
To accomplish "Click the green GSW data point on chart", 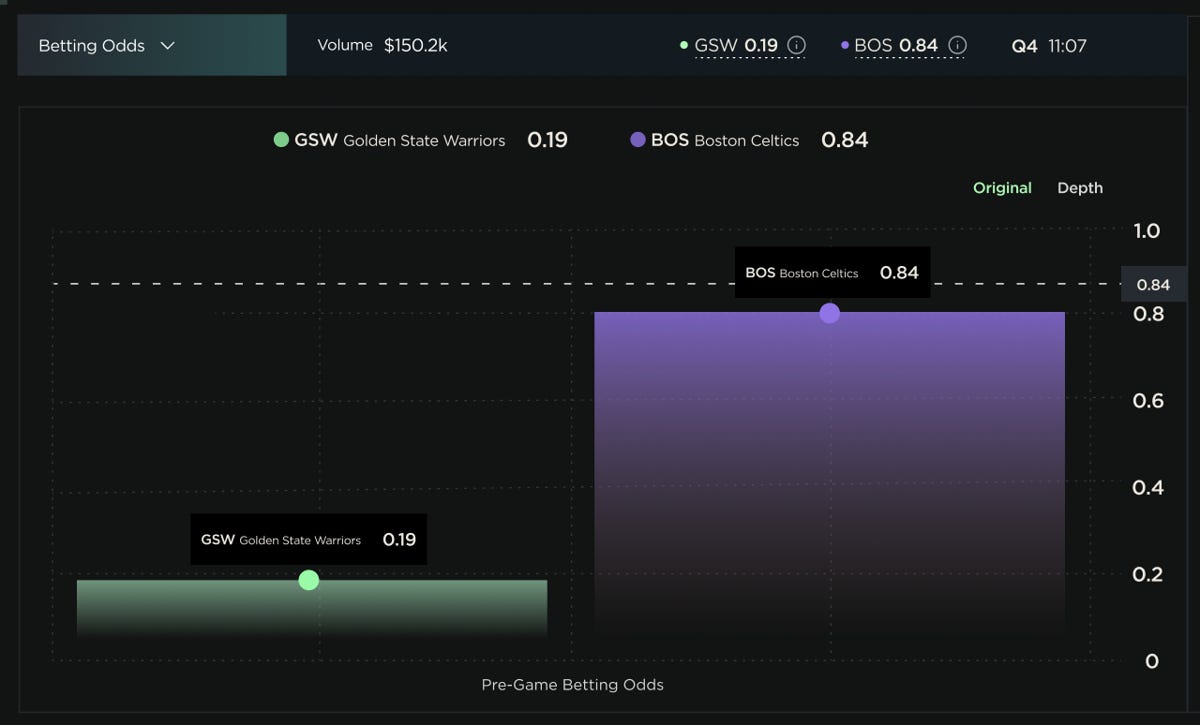I will [309, 580].
